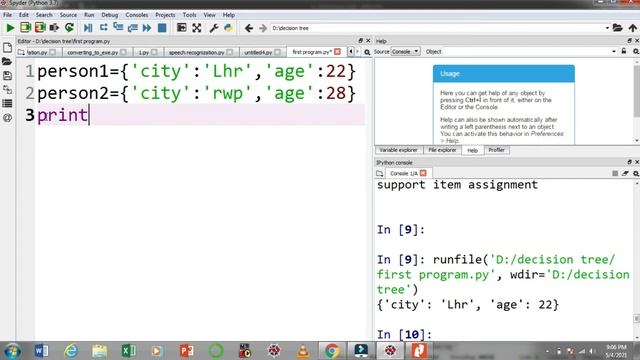Click Save file icon in left sidebar
The width and height of the screenshot is (640, 360).
[x=7, y=76]
